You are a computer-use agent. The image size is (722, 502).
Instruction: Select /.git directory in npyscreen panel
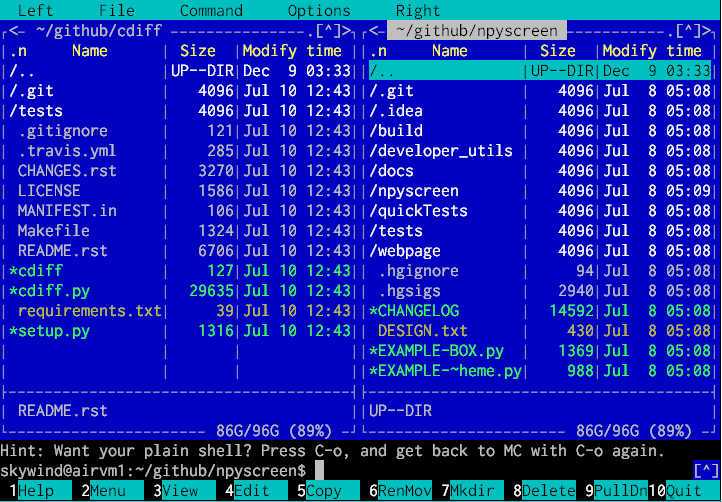[x=540, y=91]
